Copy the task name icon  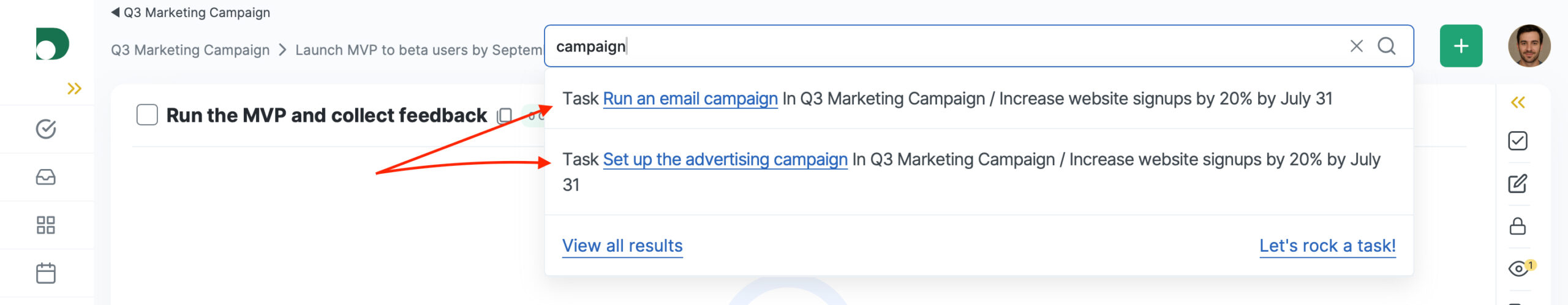click(x=505, y=115)
